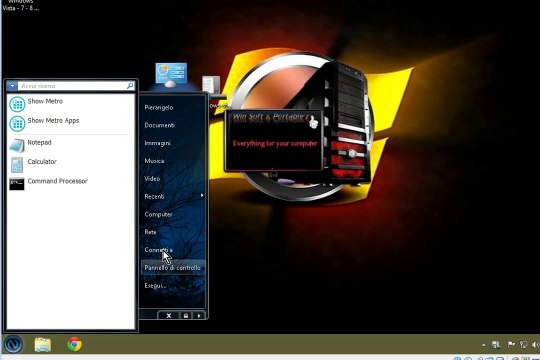
Task: Open Action Center flag icon
Action: (x=511, y=344)
